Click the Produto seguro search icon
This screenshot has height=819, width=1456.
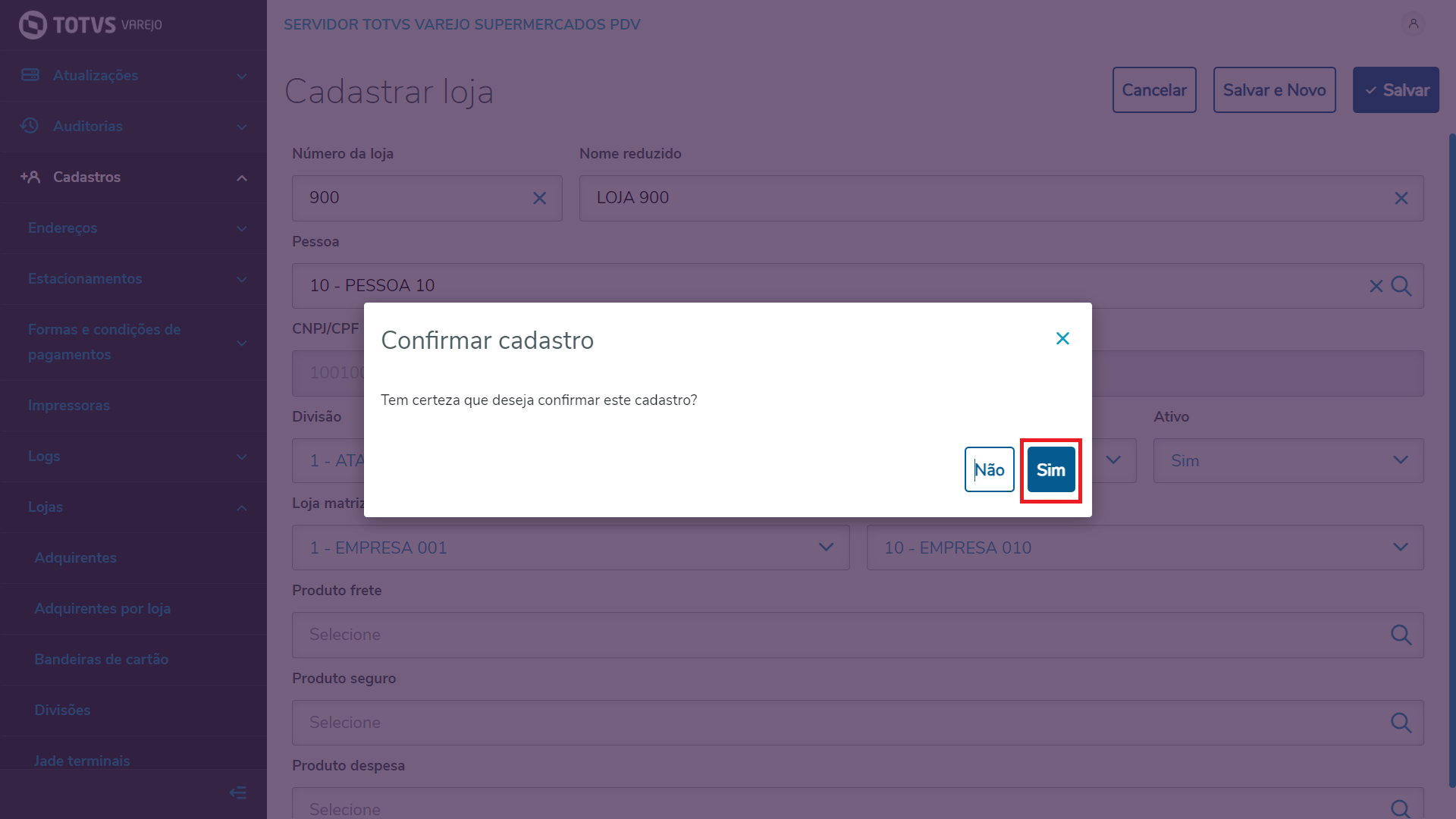tap(1401, 723)
